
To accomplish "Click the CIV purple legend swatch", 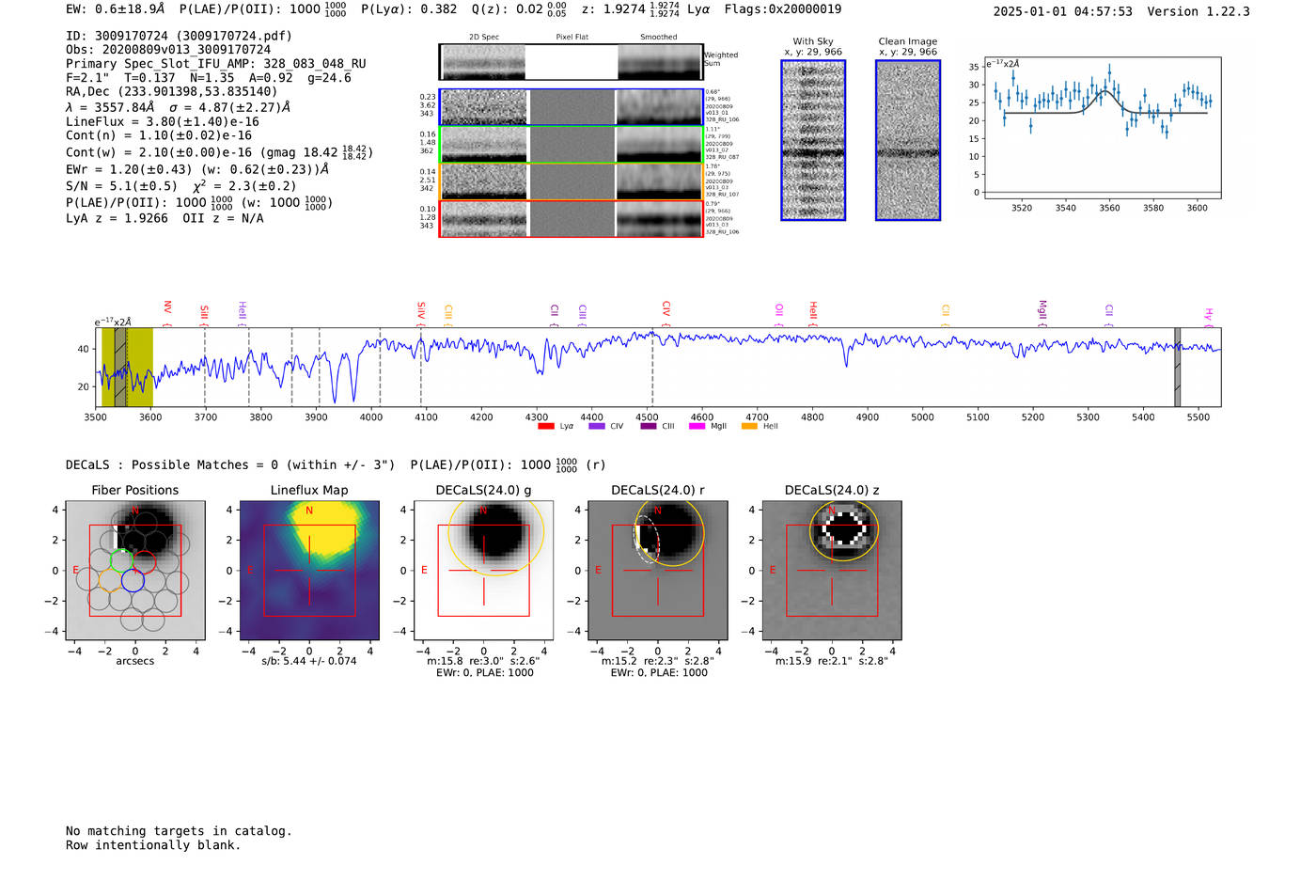I will tap(596, 427).
